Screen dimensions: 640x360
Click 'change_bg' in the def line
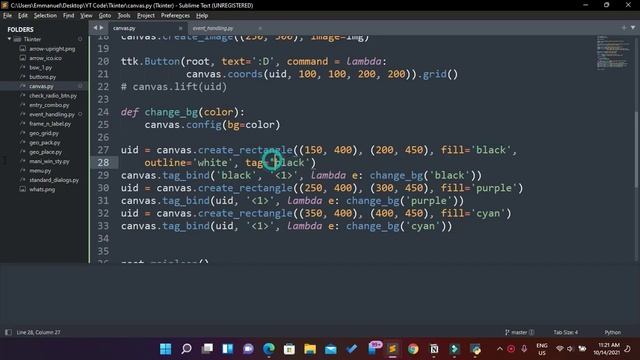(171, 112)
